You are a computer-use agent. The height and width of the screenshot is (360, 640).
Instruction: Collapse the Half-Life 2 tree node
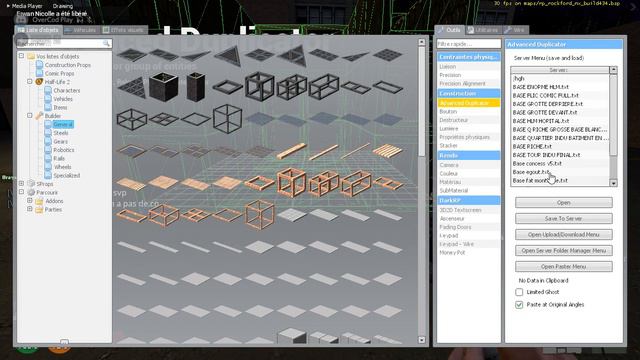coord(30,81)
